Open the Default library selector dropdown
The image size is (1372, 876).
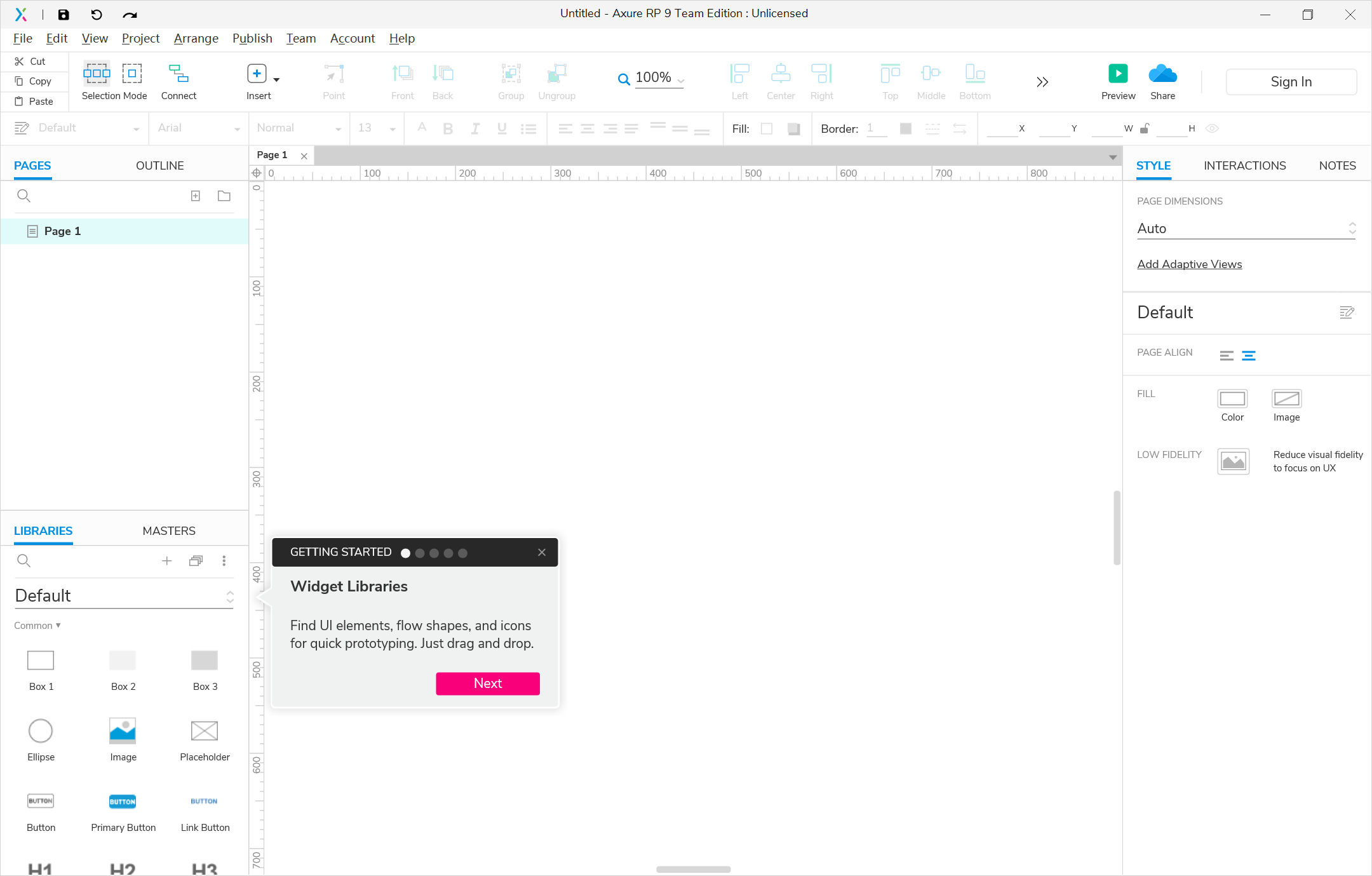pyautogui.click(x=124, y=596)
